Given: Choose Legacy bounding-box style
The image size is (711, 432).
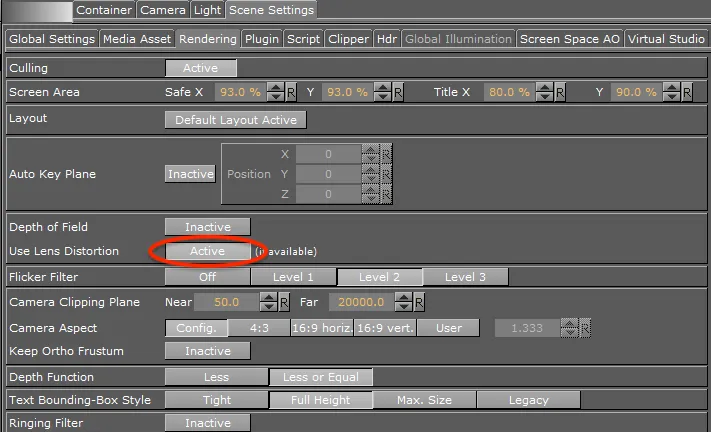Looking at the screenshot, I should pos(529,400).
